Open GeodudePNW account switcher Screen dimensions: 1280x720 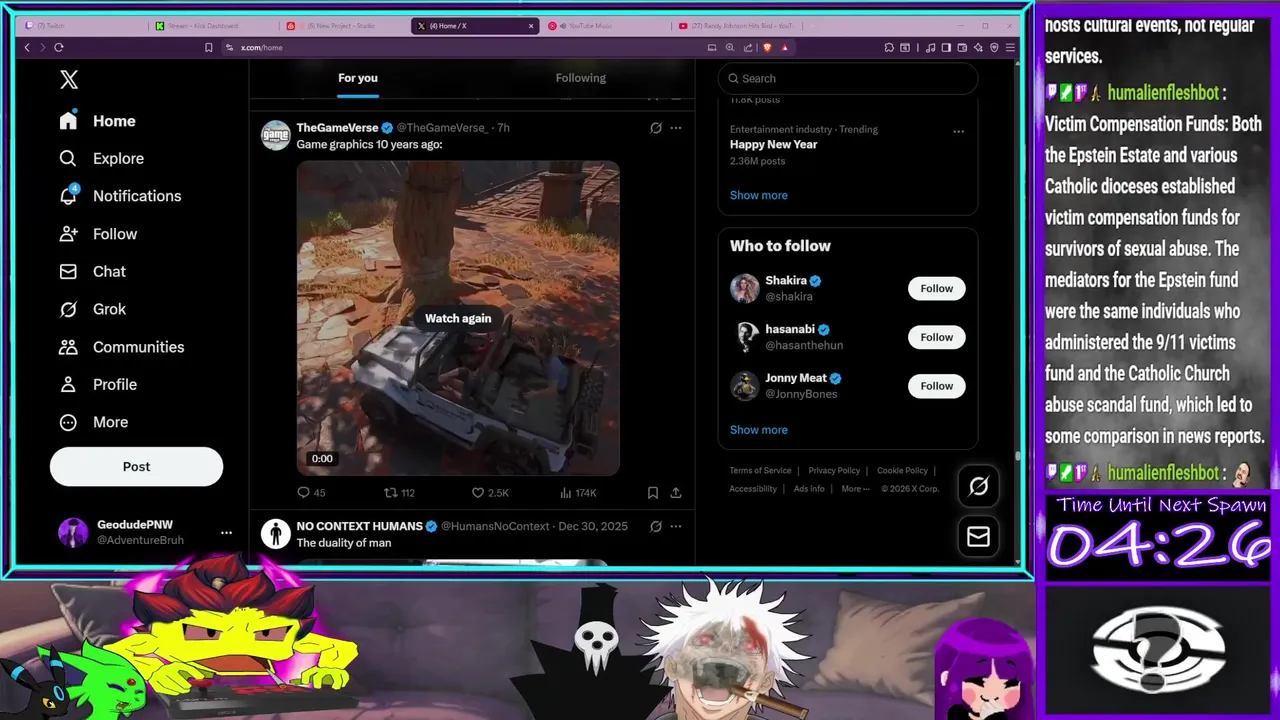point(146,532)
